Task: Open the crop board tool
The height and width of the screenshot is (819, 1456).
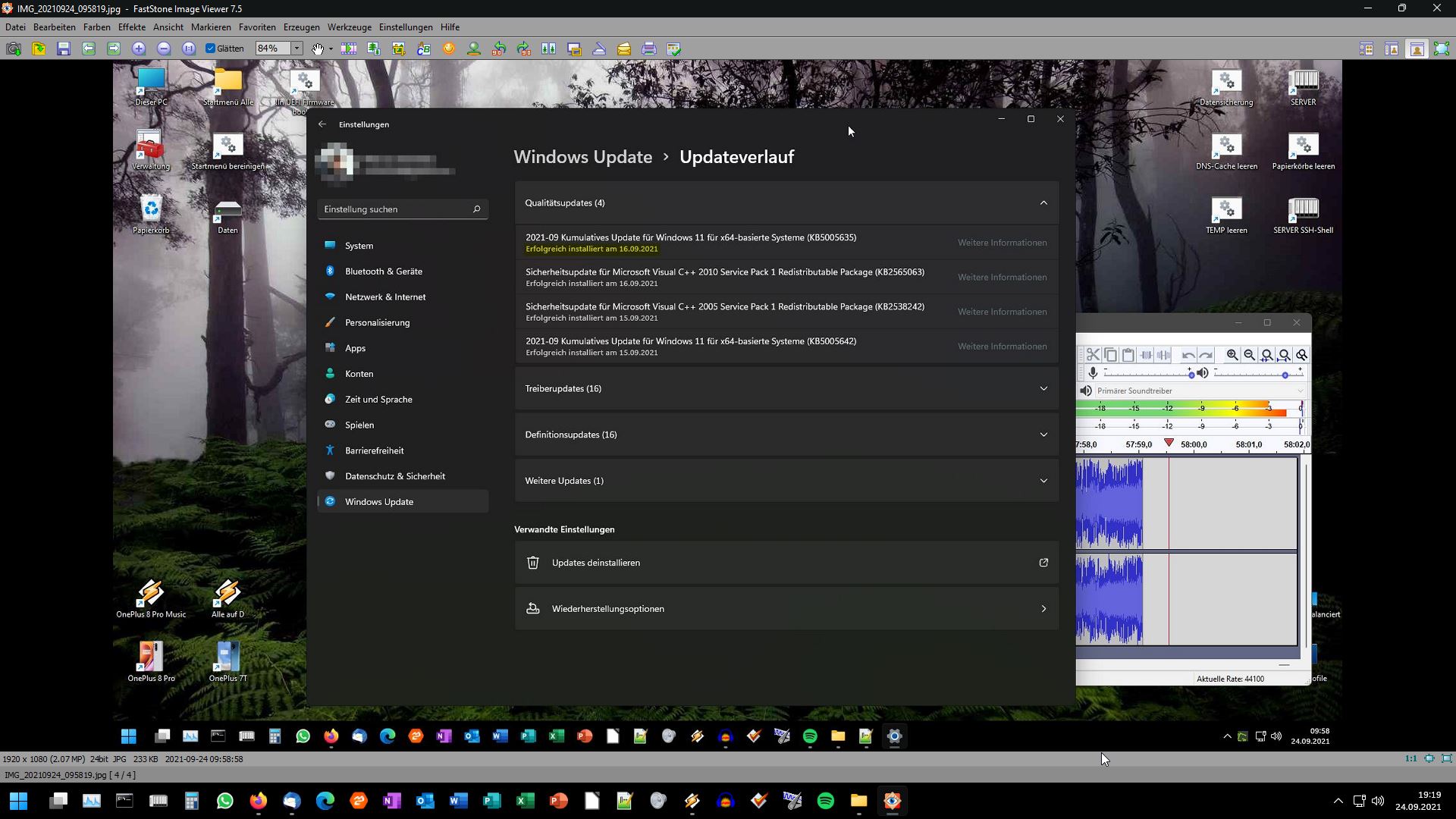Action: coord(399,49)
